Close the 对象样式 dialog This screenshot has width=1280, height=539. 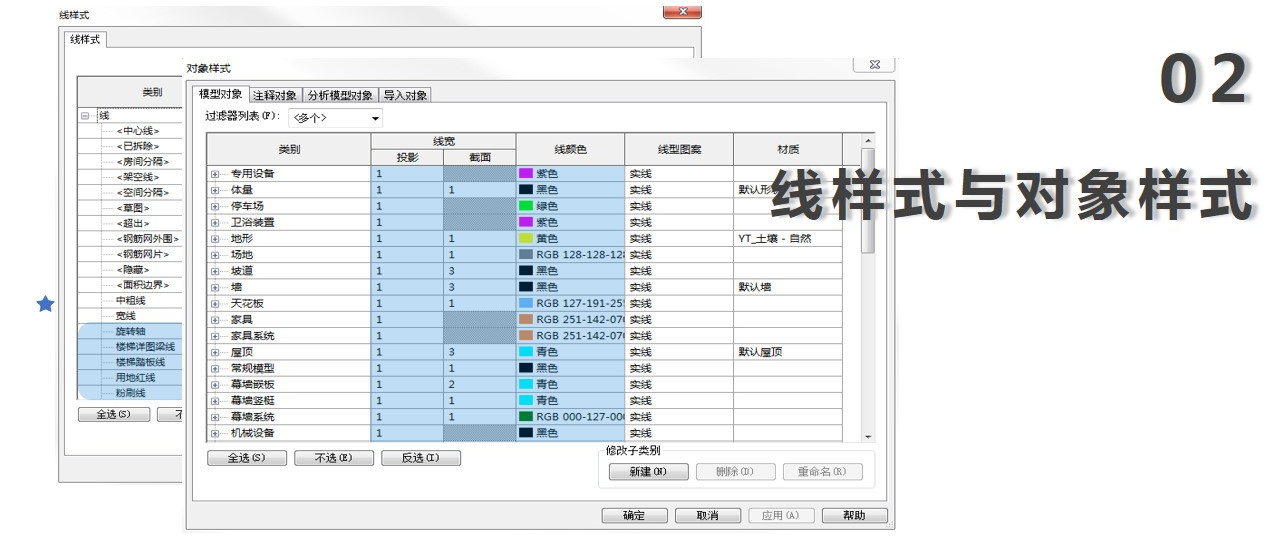point(873,65)
